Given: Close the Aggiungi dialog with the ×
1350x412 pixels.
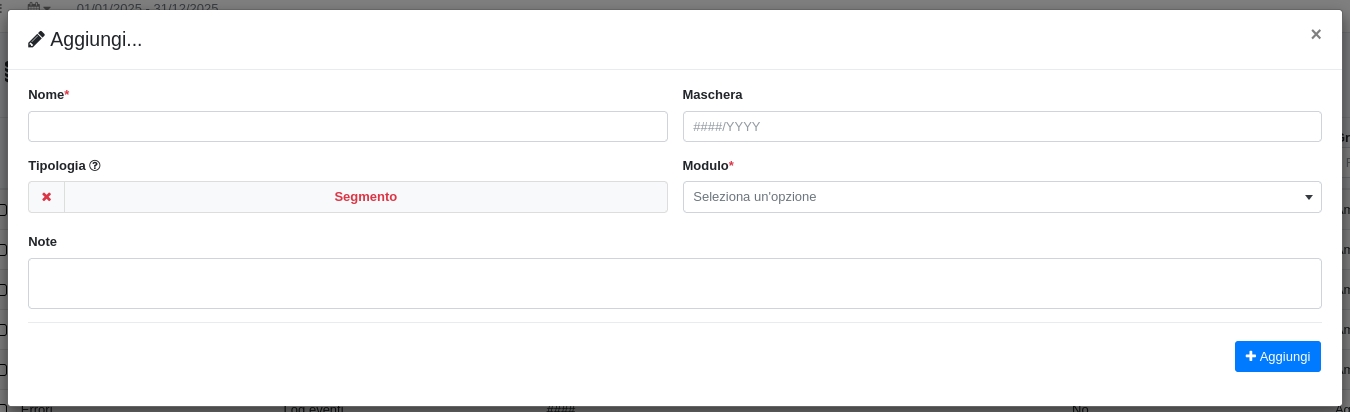Looking at the screenshot, I should coord(1315,34).
